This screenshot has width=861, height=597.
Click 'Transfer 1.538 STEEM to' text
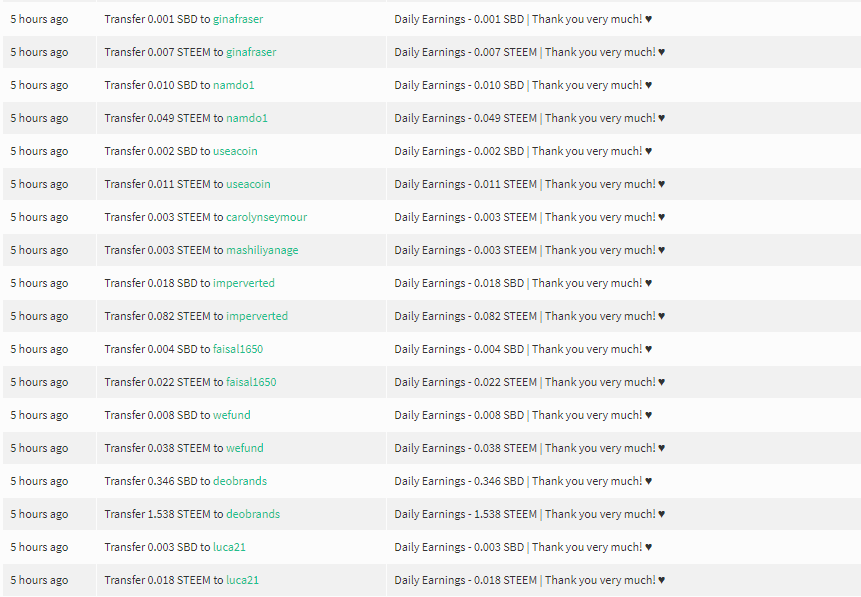[164, 514]
